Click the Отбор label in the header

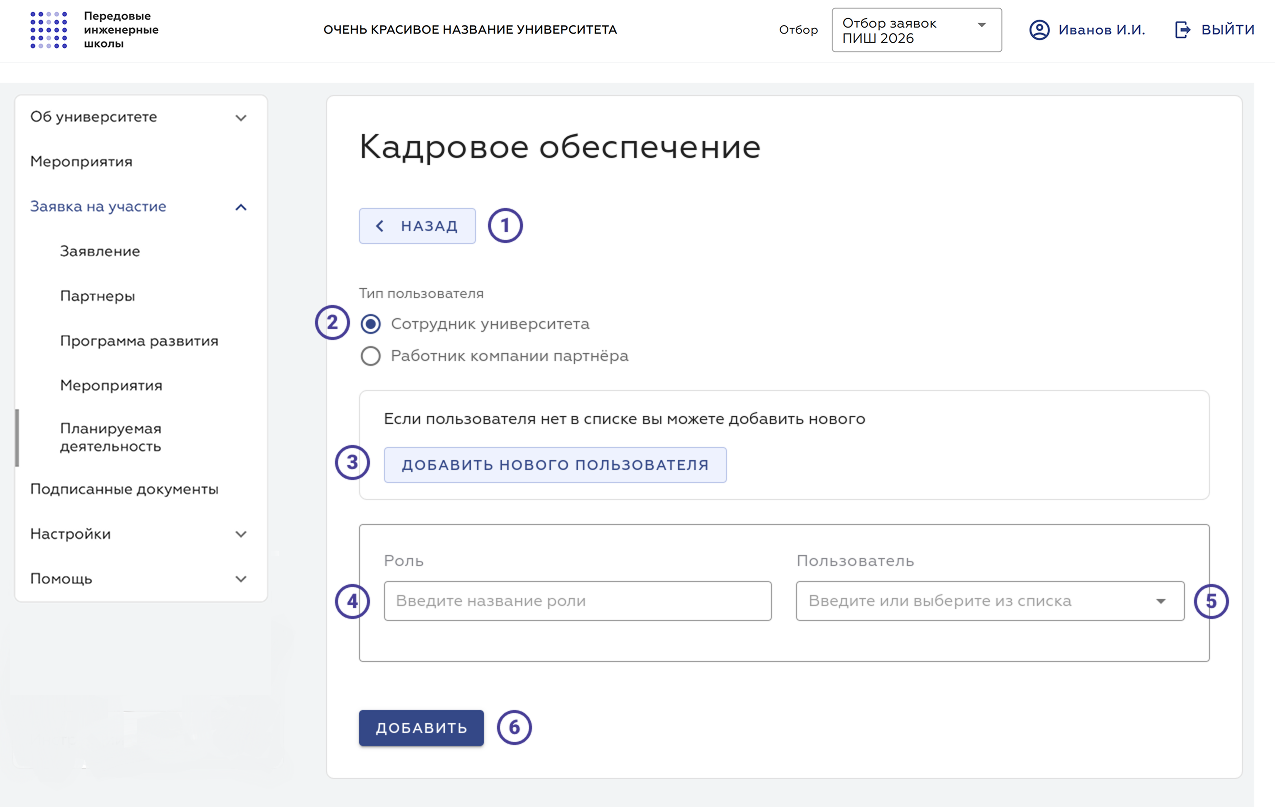pos(799,30)
